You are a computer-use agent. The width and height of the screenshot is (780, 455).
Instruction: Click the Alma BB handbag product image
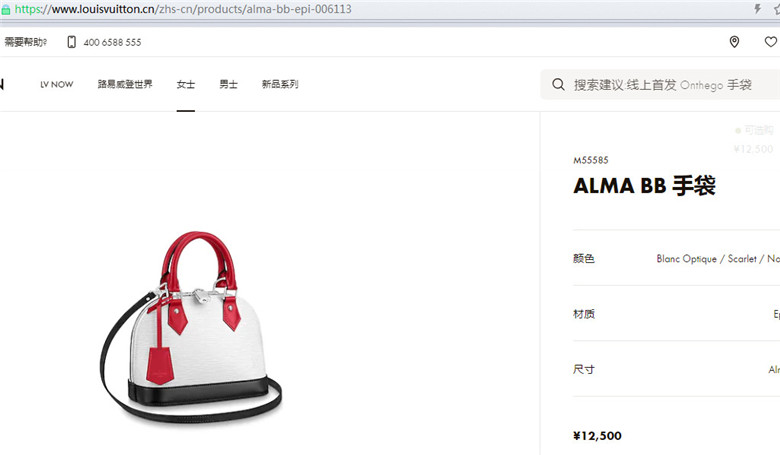[191, 327]
